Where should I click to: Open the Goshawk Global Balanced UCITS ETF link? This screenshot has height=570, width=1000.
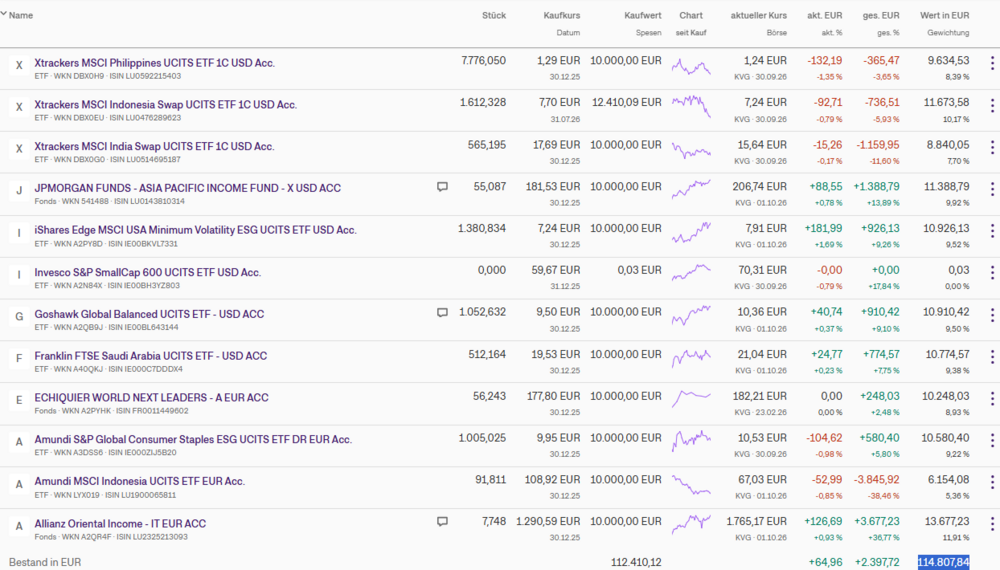[x=149, y=314]
